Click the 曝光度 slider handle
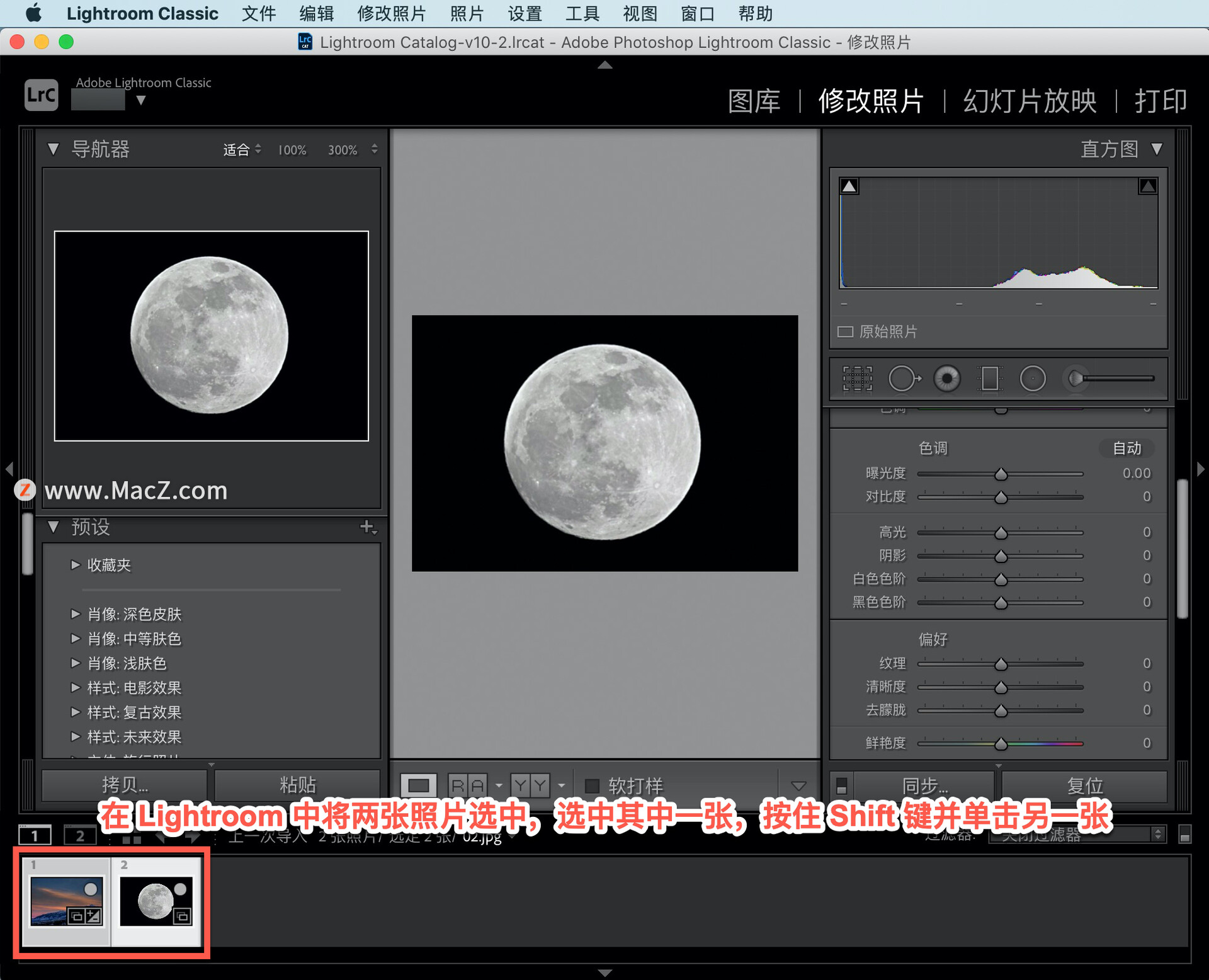This screenshot has height=980, width=1209. pos(1001,474)
